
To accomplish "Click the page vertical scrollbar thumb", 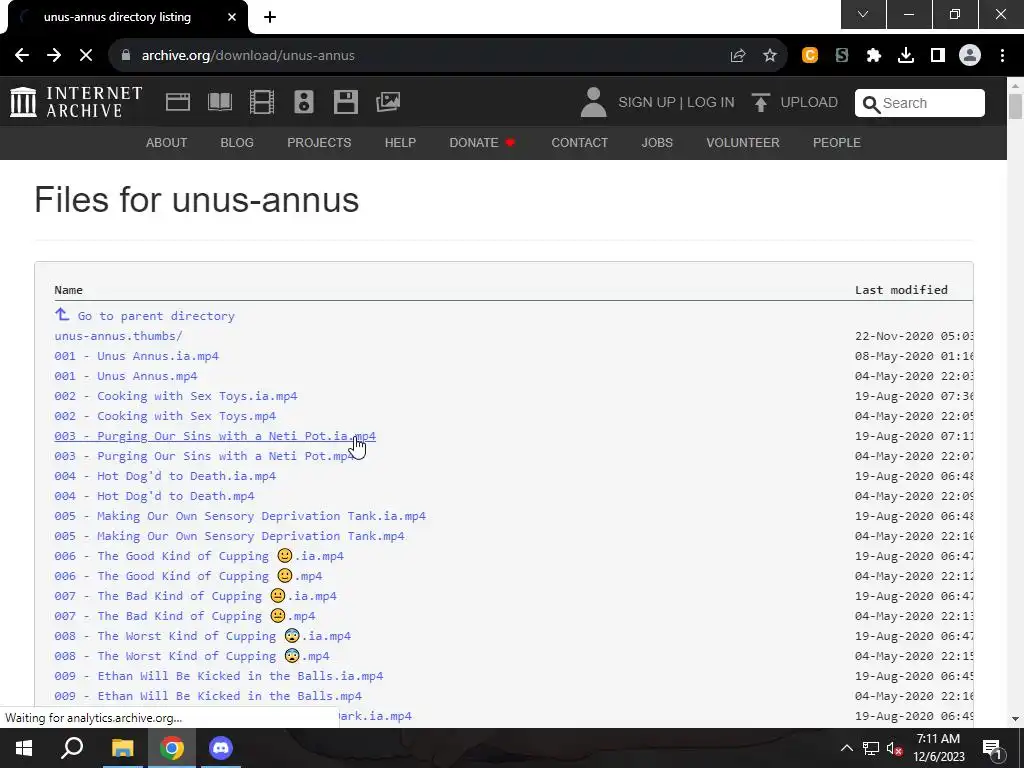I will (x=1015, y=106).
